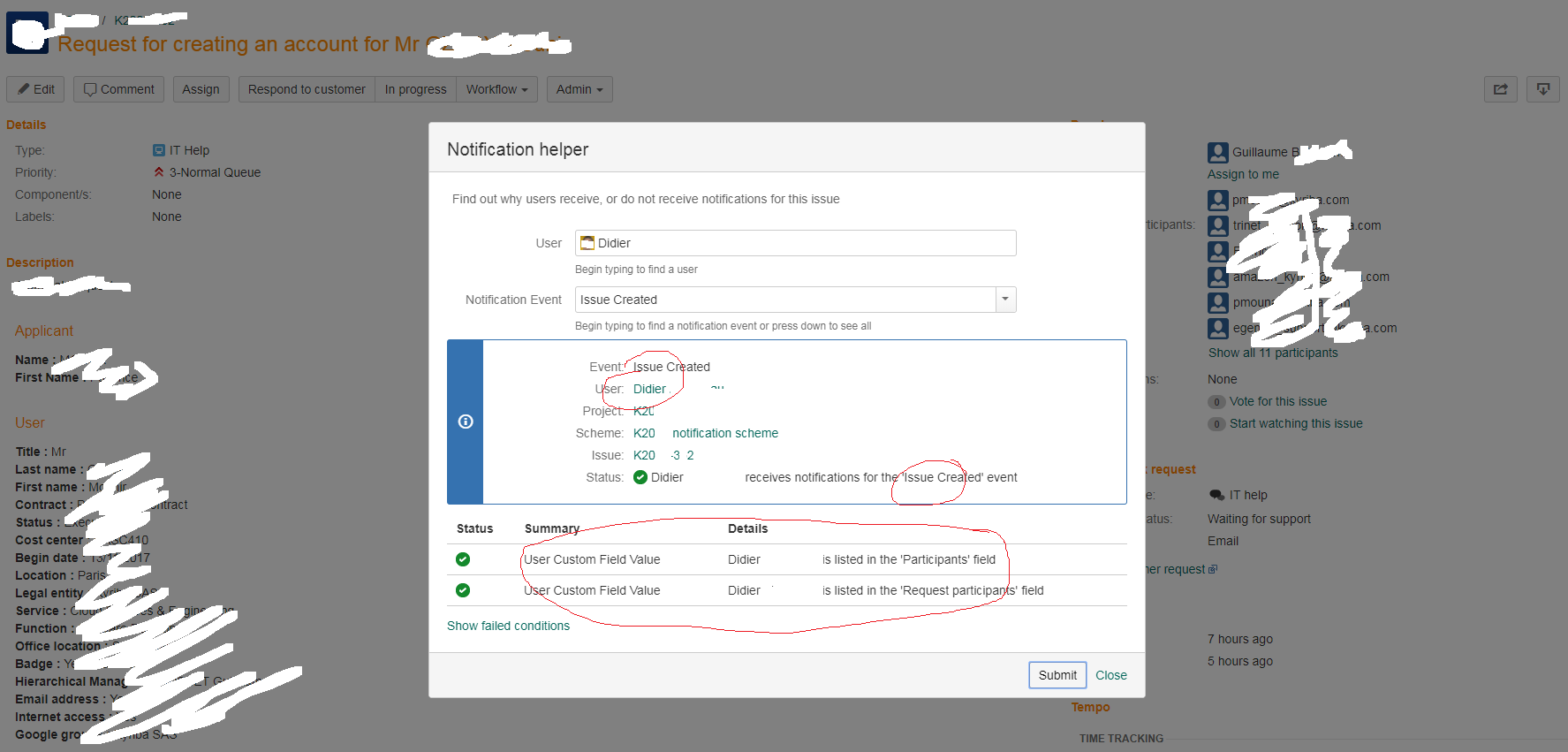Click Show failed conditions link
Viewport: 1568px width, 752px height.
point(508,626)
